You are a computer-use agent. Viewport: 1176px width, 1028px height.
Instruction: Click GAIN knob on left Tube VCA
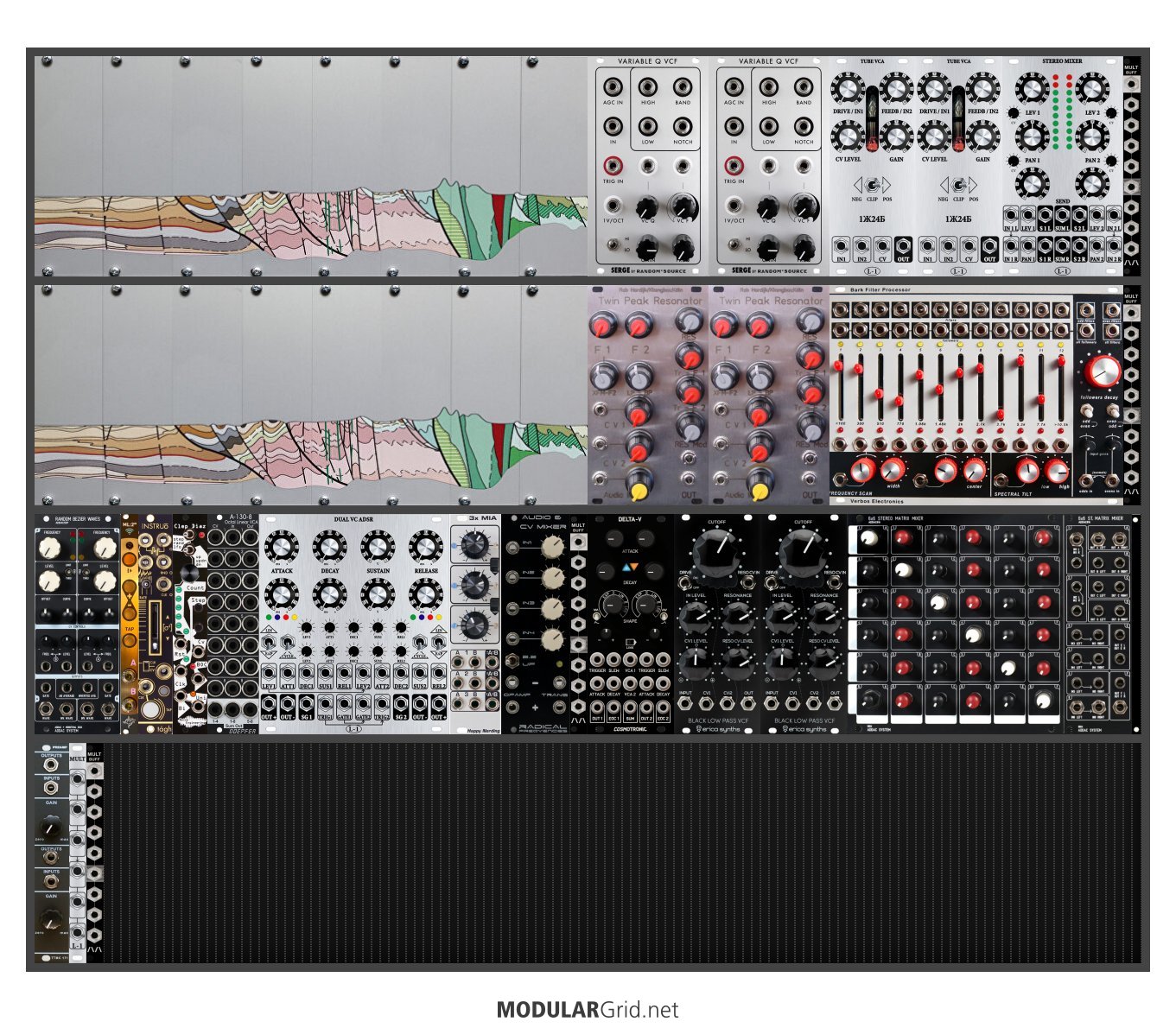click(896, 136)
